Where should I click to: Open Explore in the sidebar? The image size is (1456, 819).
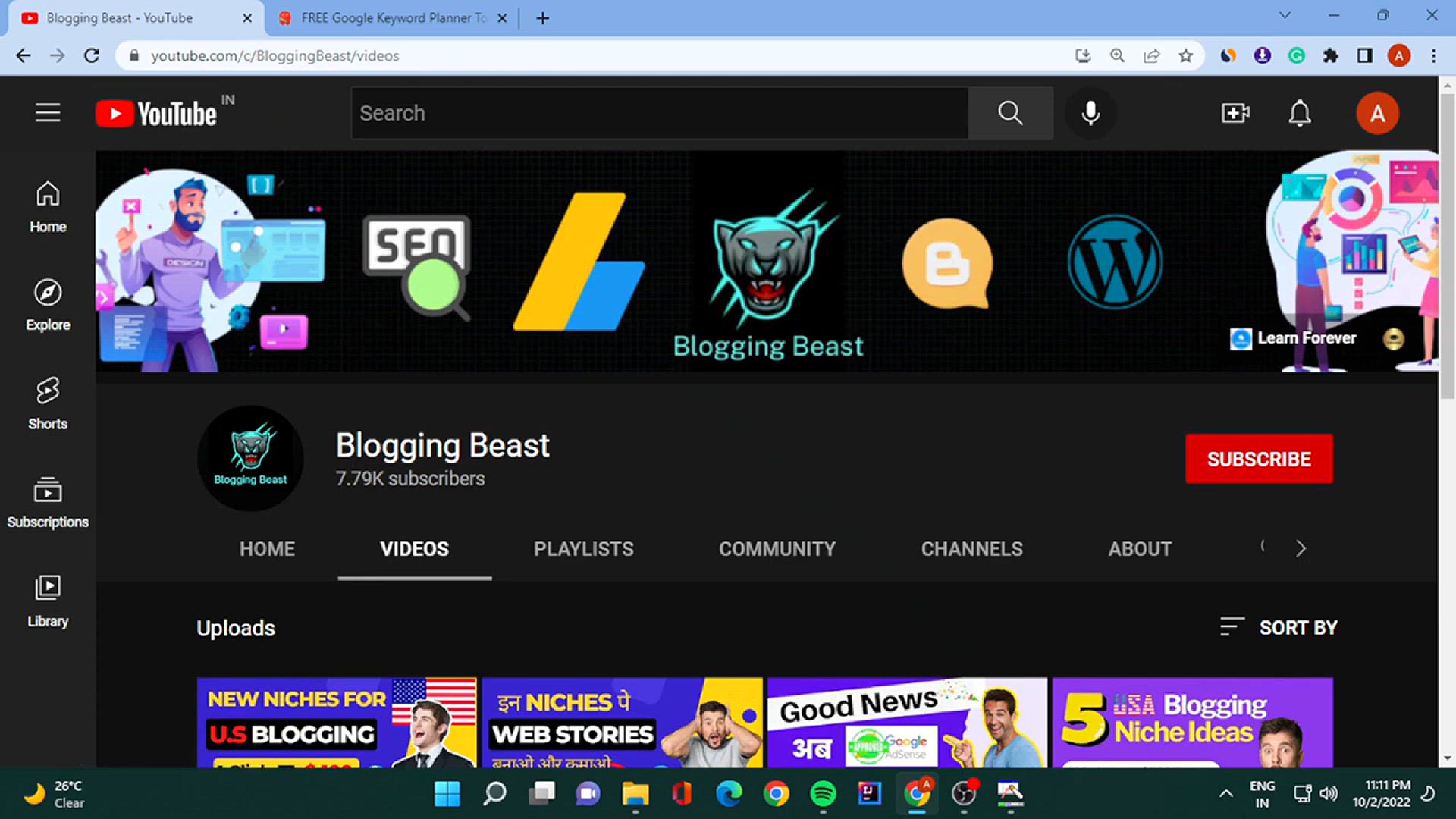[x=48, y=305]
